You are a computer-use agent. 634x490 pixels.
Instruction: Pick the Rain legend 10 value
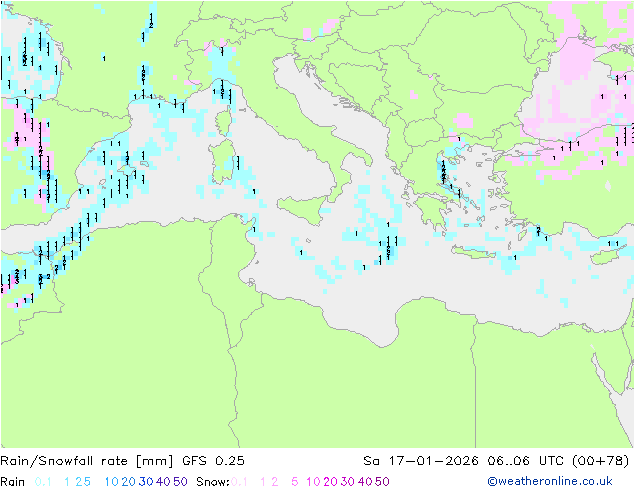(111, 482)
